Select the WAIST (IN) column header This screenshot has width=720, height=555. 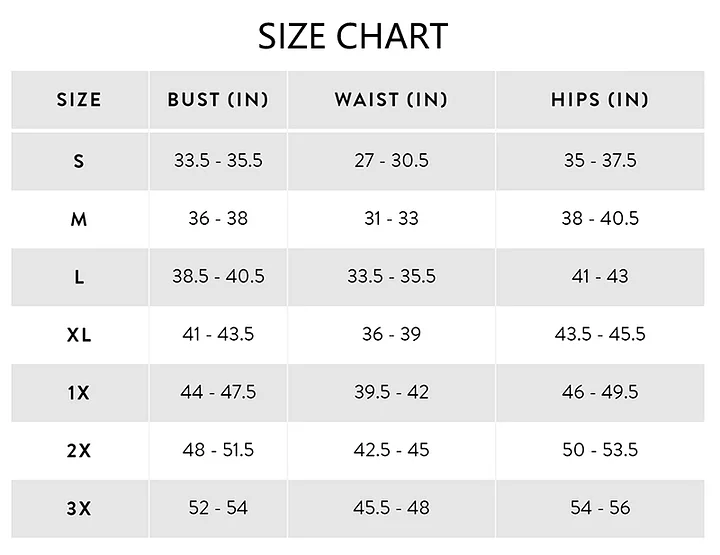pos(391,100)
